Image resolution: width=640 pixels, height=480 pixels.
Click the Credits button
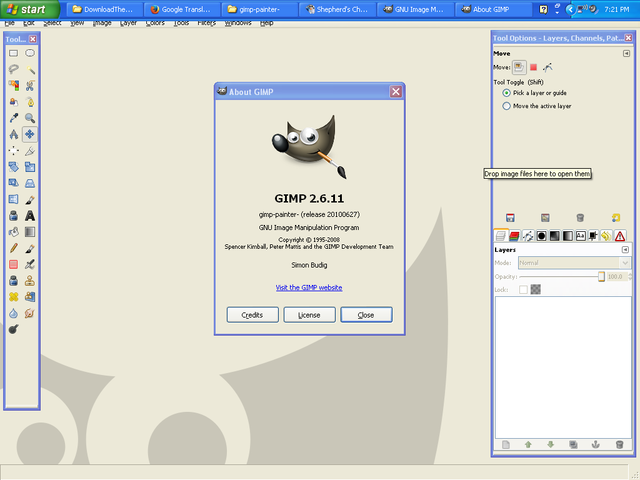click(253, 315)
